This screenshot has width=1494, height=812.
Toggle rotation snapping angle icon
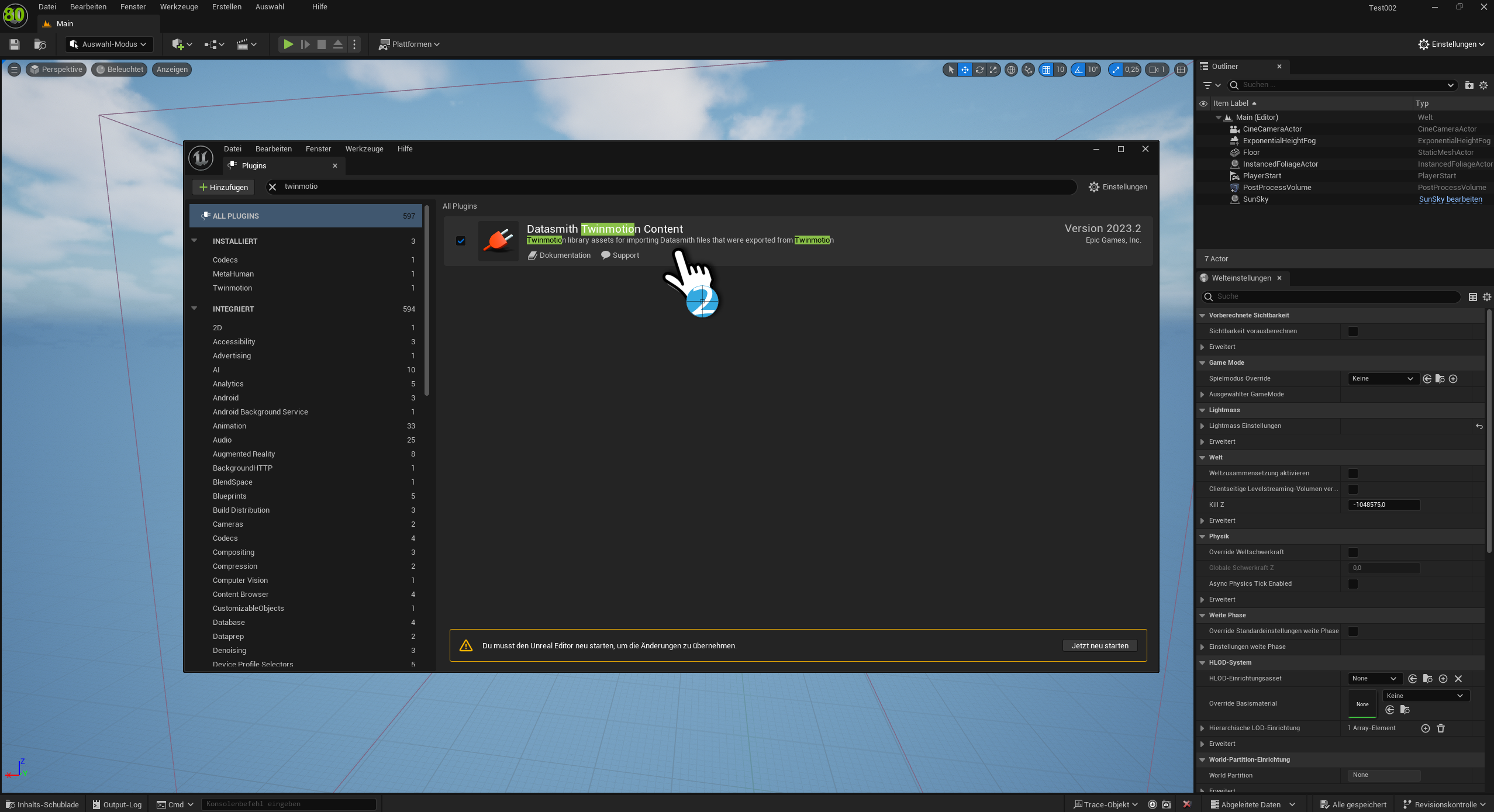(x=1079, y=70)
